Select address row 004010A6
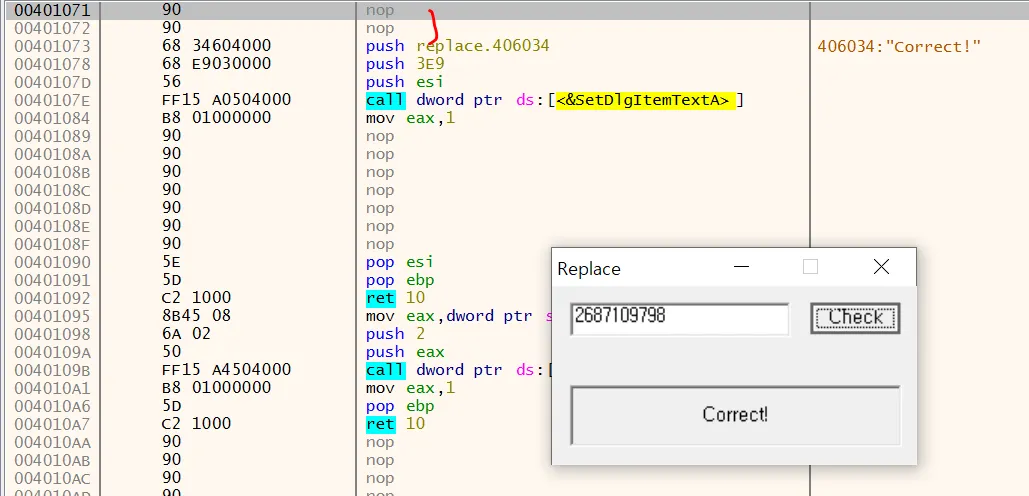 [x=52, y=405]
